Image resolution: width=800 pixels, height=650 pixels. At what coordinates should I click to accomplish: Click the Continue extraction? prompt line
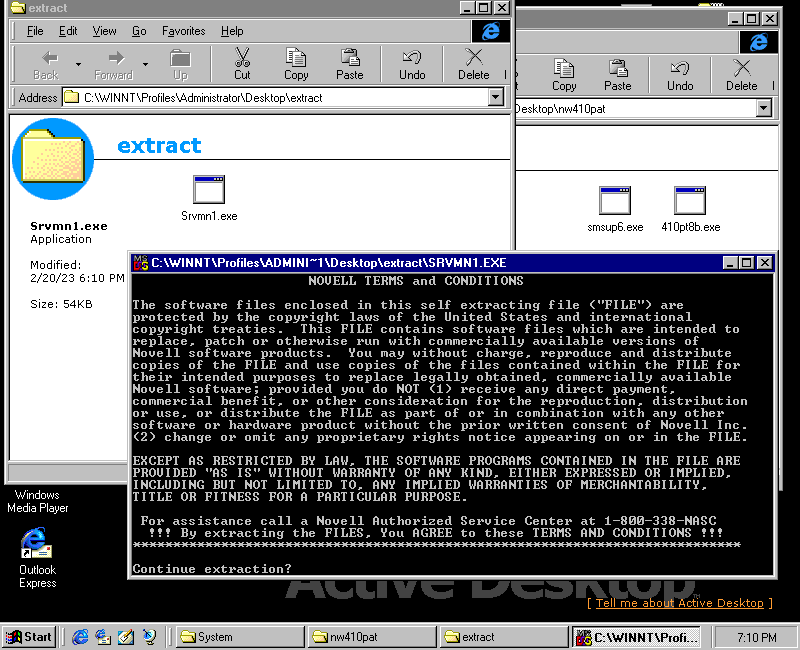pyautogui.click(x=212, y=569)
